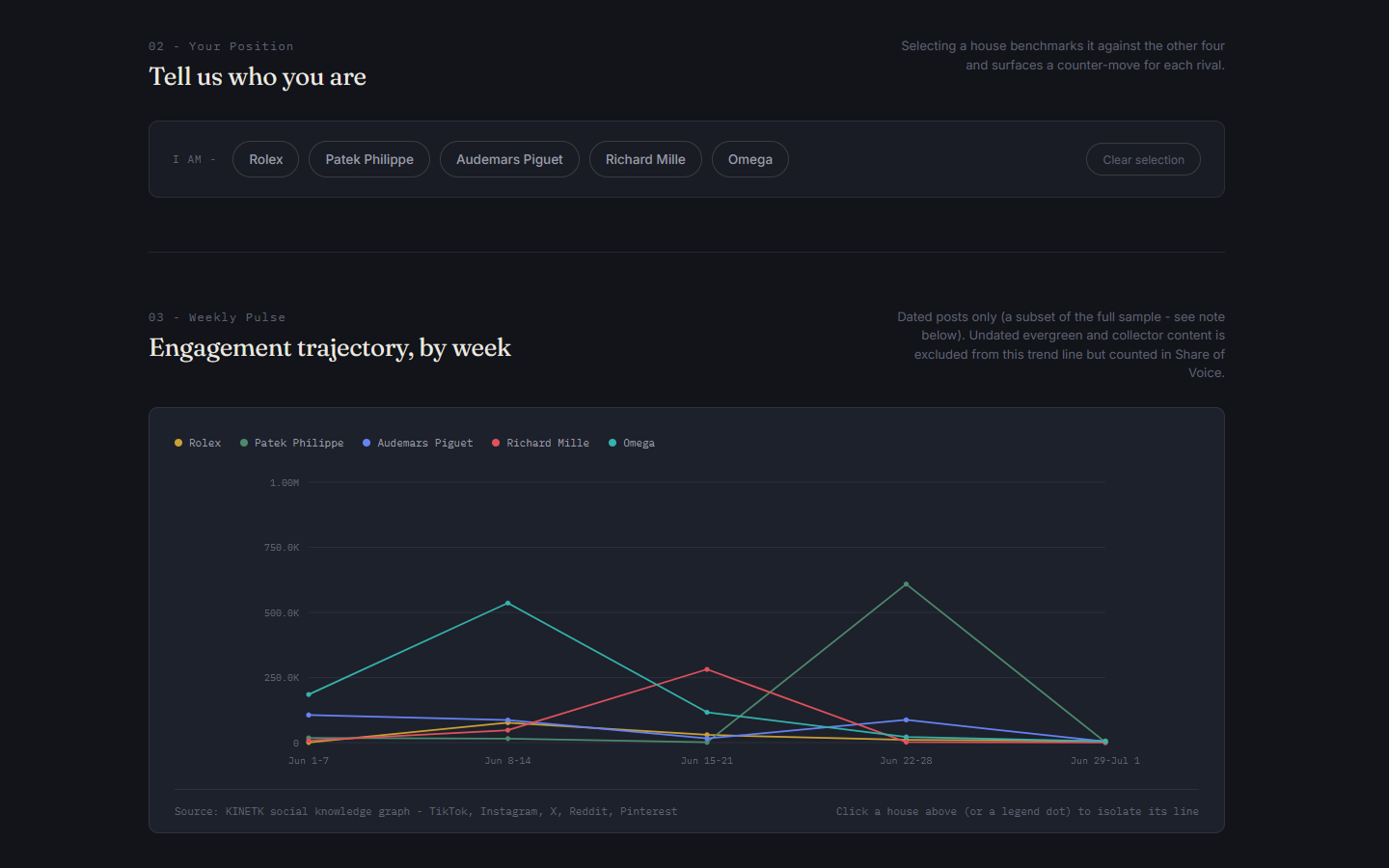Choose the Audemars Piguet house button

tap(509, 159)
